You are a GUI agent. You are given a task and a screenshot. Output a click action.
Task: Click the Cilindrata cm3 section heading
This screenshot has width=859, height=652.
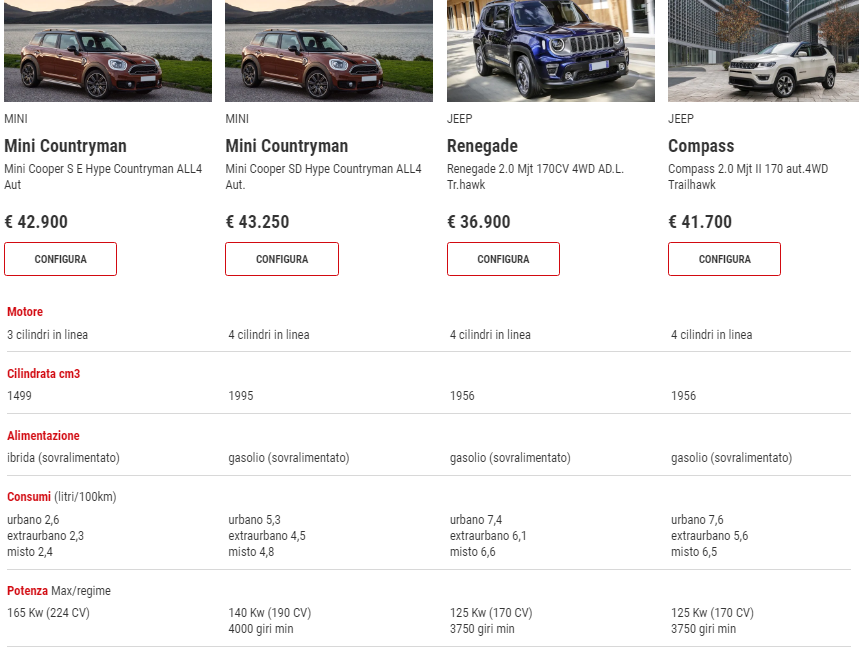pyautogui.click(x=43, y=374)
